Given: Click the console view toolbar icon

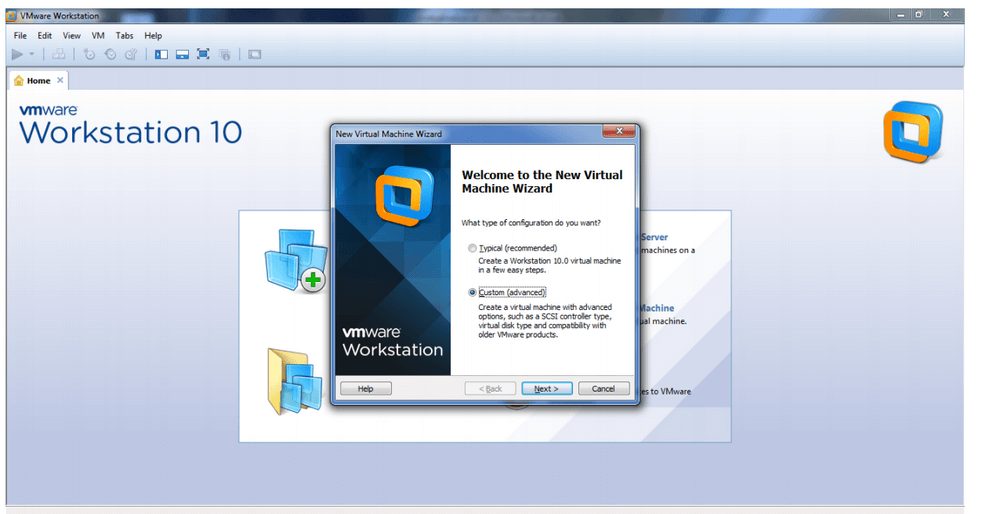Looking at the screenshot, I should click(255, 55).
